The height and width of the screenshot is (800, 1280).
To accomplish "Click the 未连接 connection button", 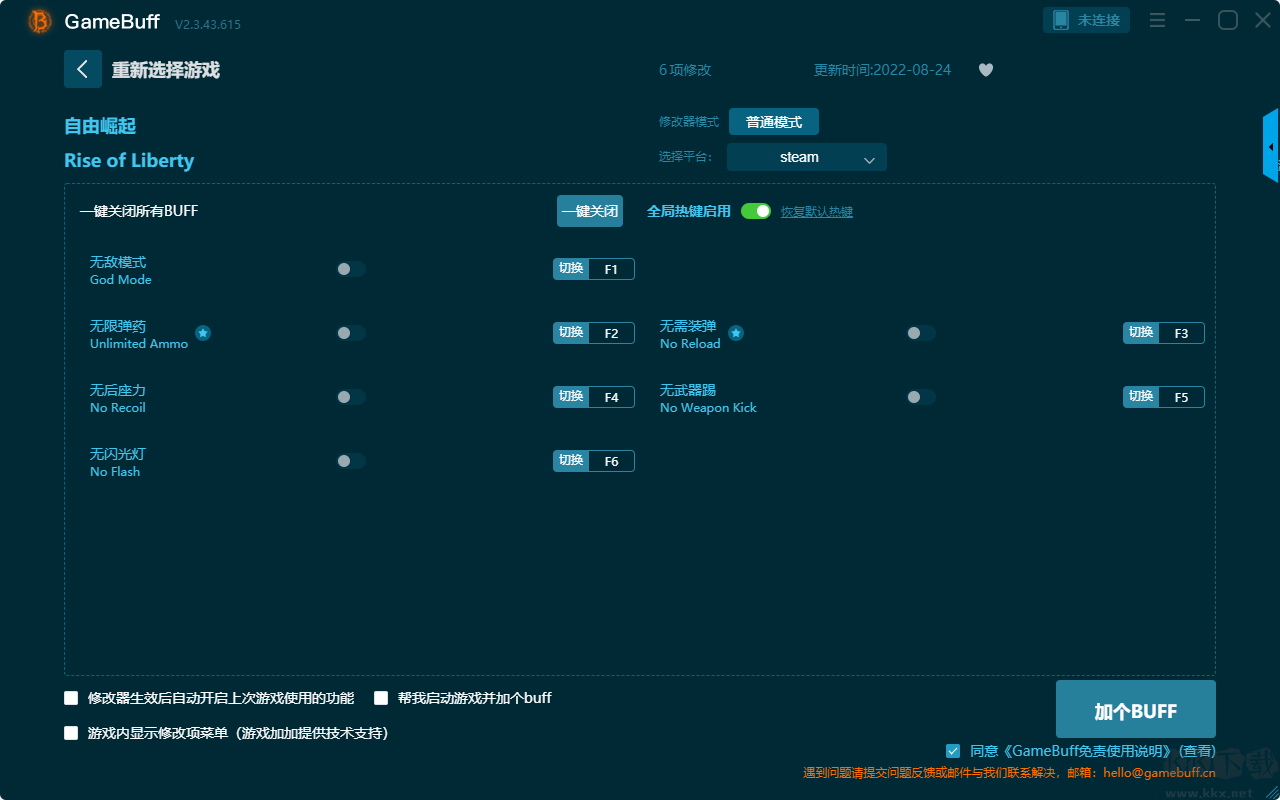I will (1087, 20).
